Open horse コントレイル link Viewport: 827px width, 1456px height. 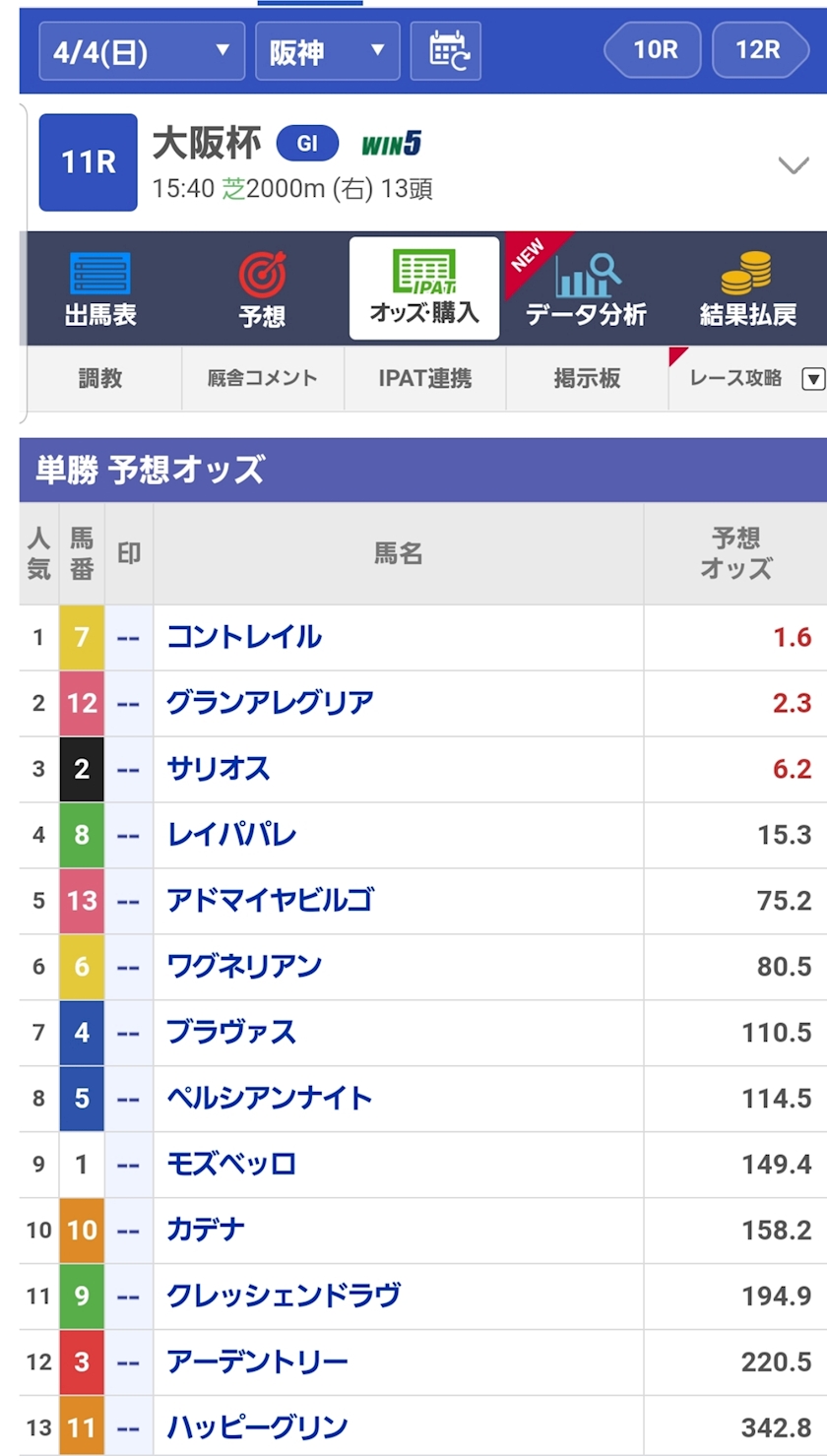pyautogui.click(x=244, y=637)
